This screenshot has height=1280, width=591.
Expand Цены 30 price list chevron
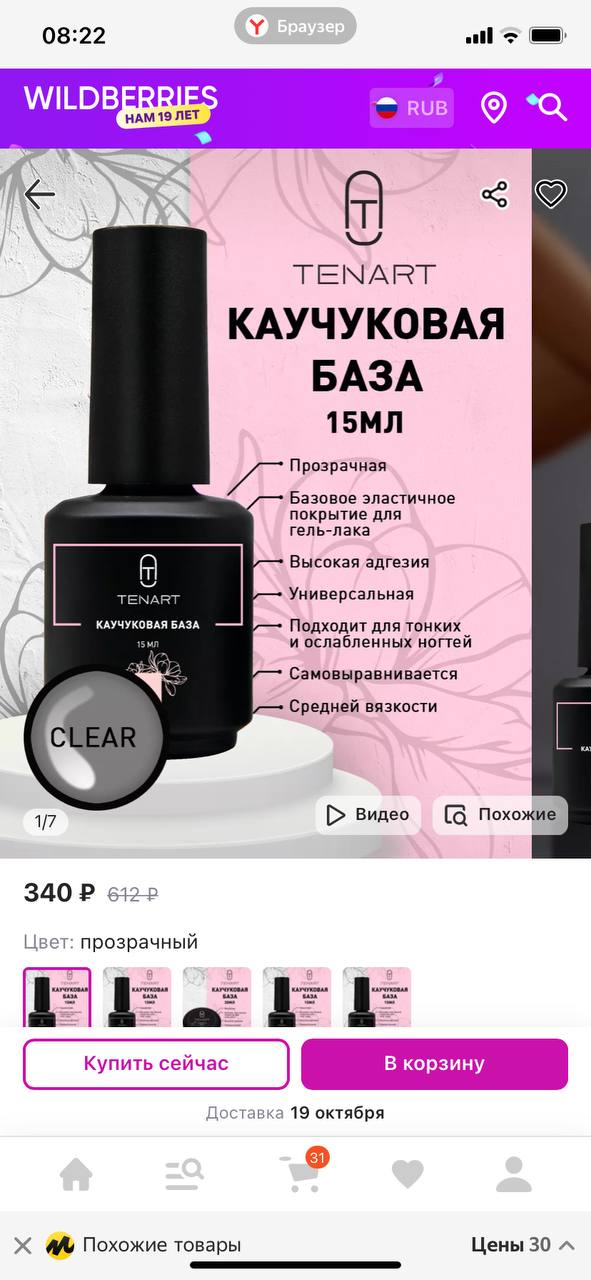coord(566,1245)
